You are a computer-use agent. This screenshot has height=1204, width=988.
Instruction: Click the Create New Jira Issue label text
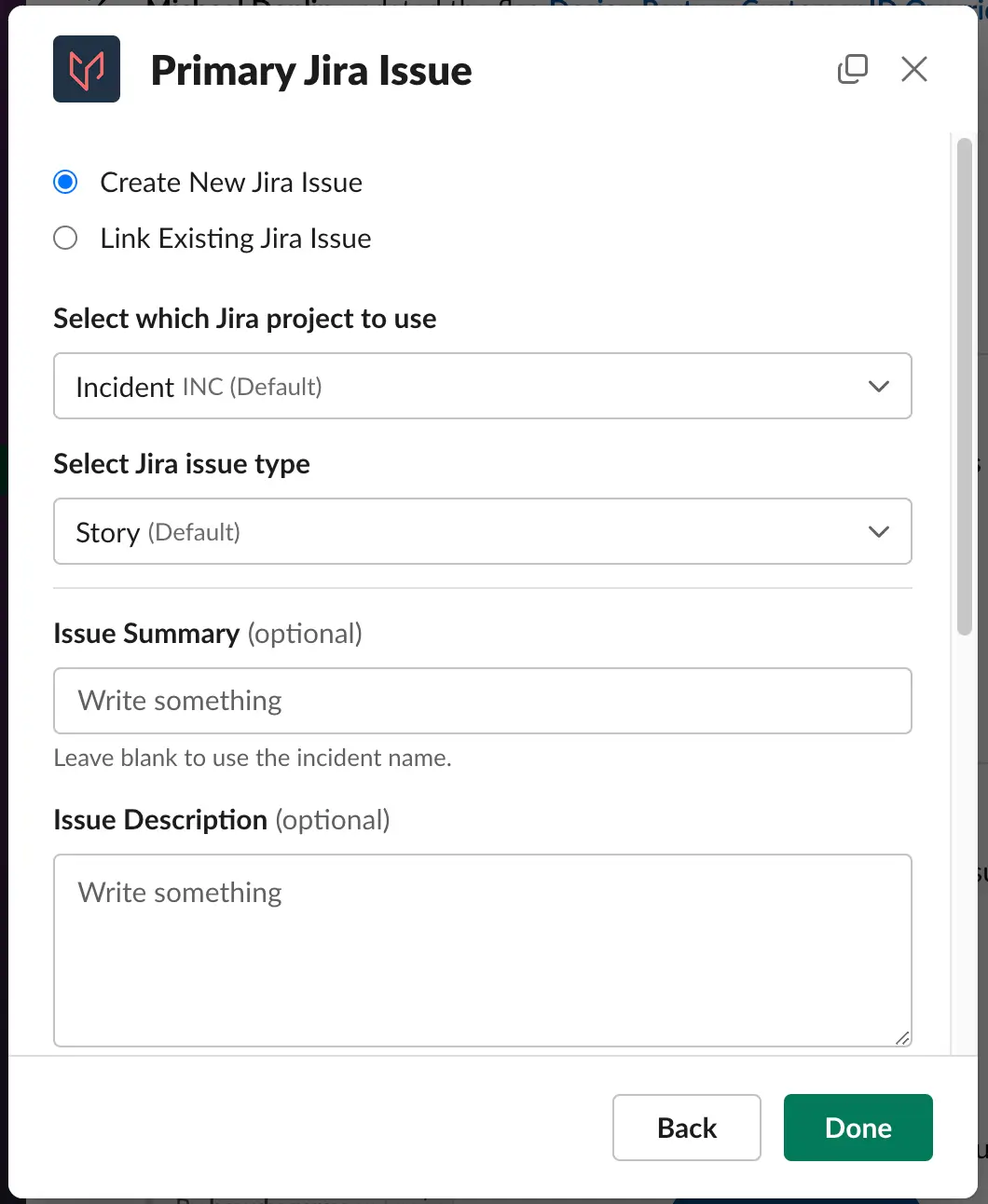[231, 183]
